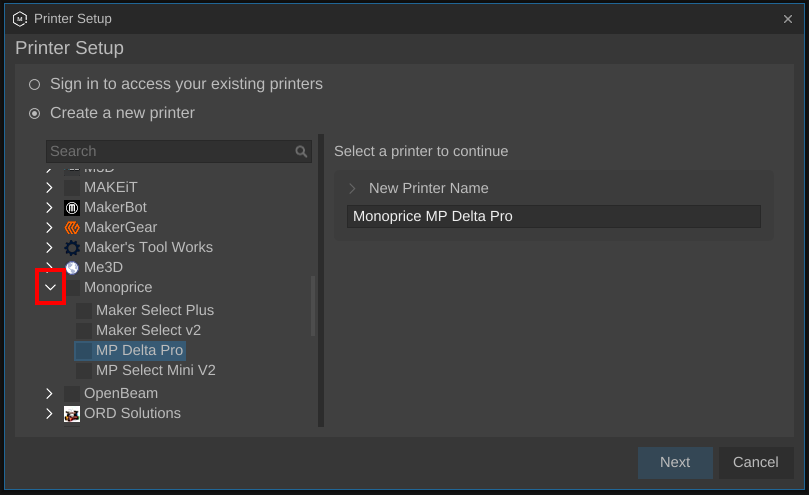Expand the MakerGear manufacturer node
Viewport: 809px width, 495px height.
click(x=49, y=228)
